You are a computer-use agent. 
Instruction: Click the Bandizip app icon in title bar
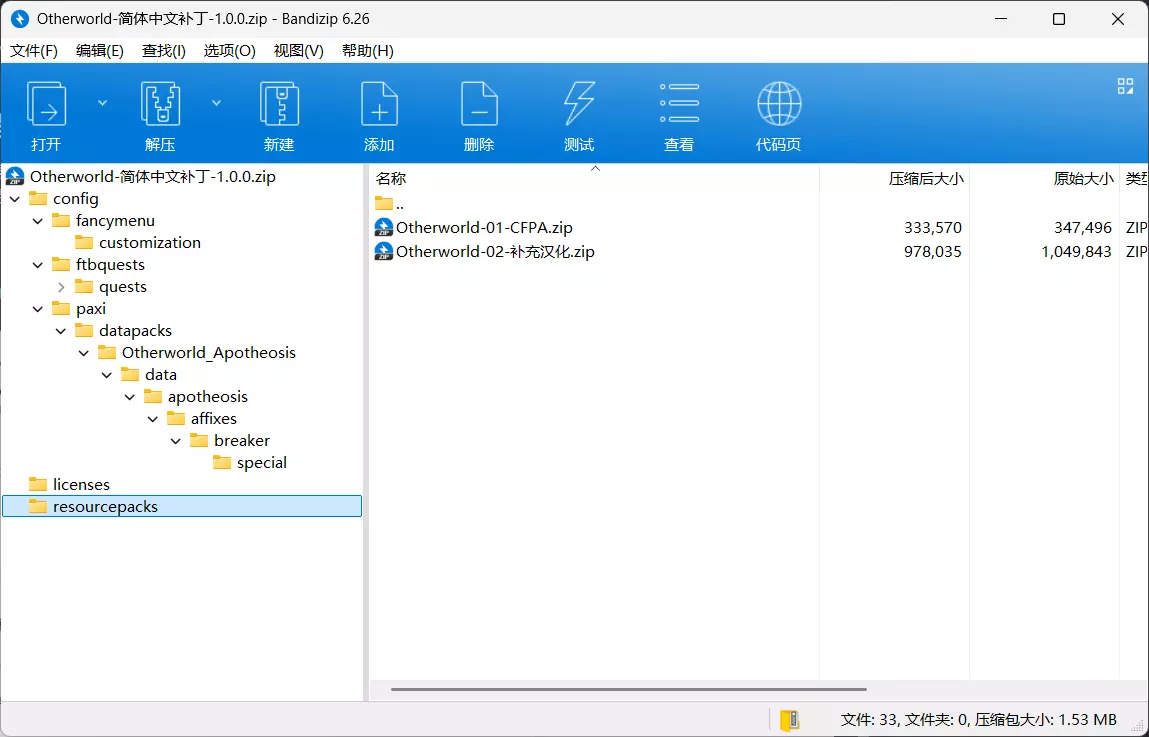[20, 18]
